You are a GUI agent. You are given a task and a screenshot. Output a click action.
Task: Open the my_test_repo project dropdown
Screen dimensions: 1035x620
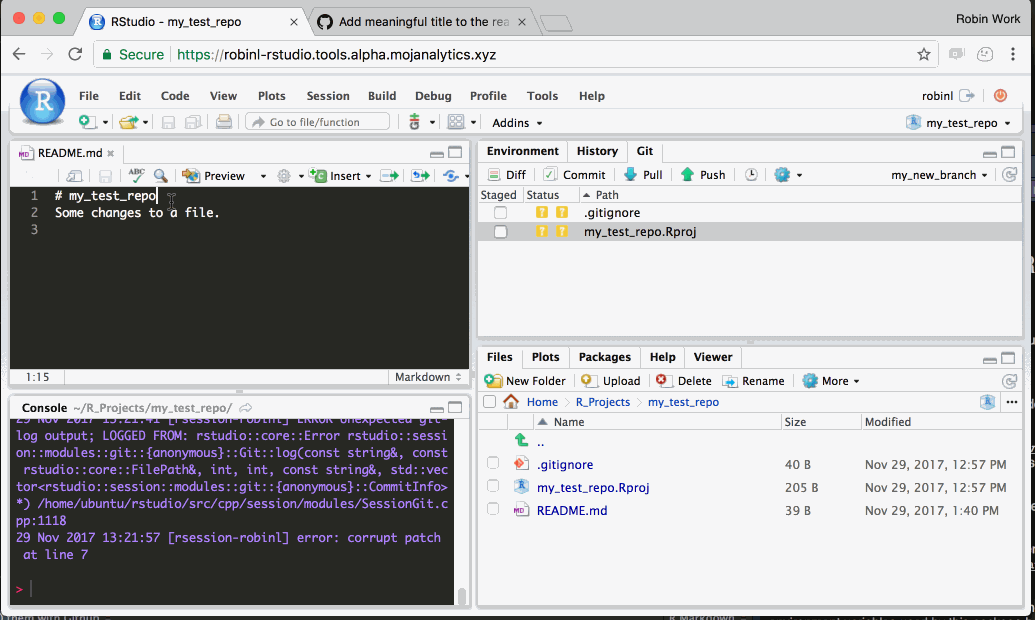[x=958, y=123]
